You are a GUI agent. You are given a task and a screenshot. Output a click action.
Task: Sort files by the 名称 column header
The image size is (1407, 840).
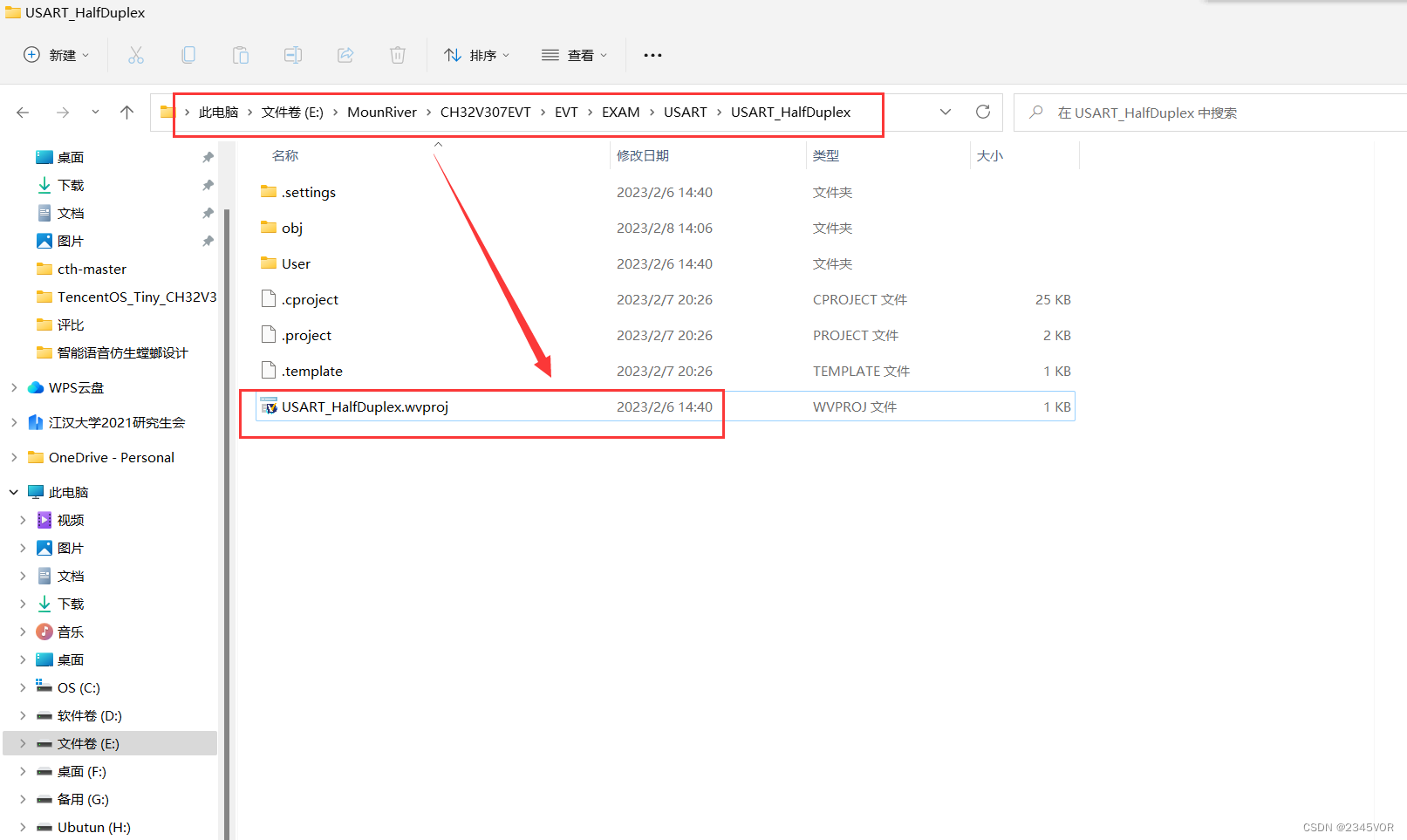[x=285, y=156]
